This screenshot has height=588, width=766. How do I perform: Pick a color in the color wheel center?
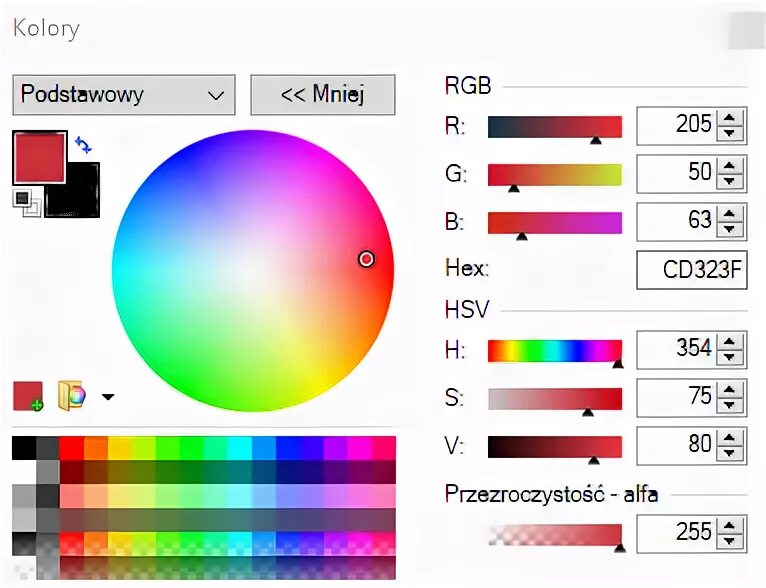pyautogui.click(x=253, y=271)
